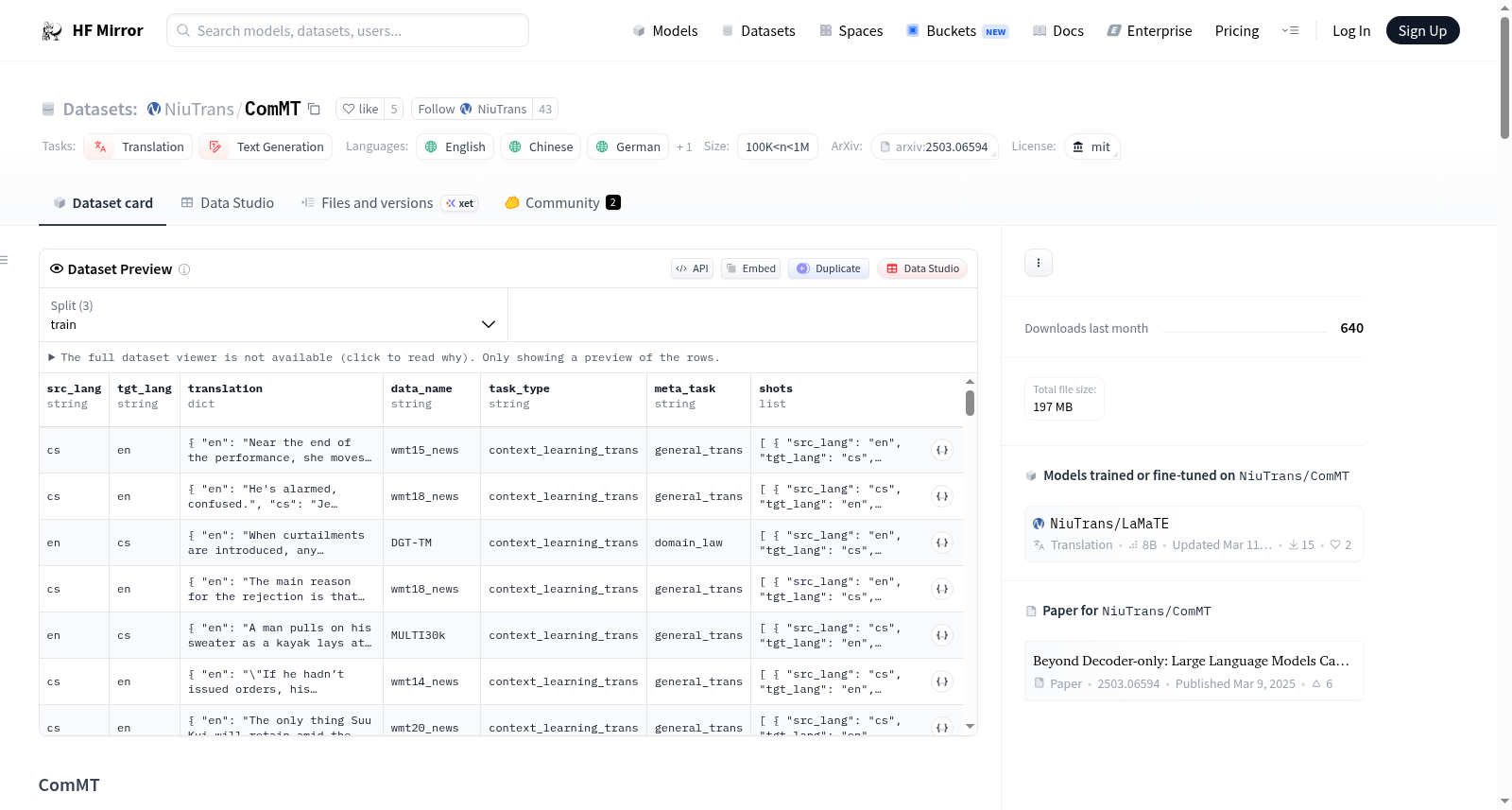Expand the DGT-TM row JSON
This screenshot has width=1512, height=810.
click(x=942, y=543)
